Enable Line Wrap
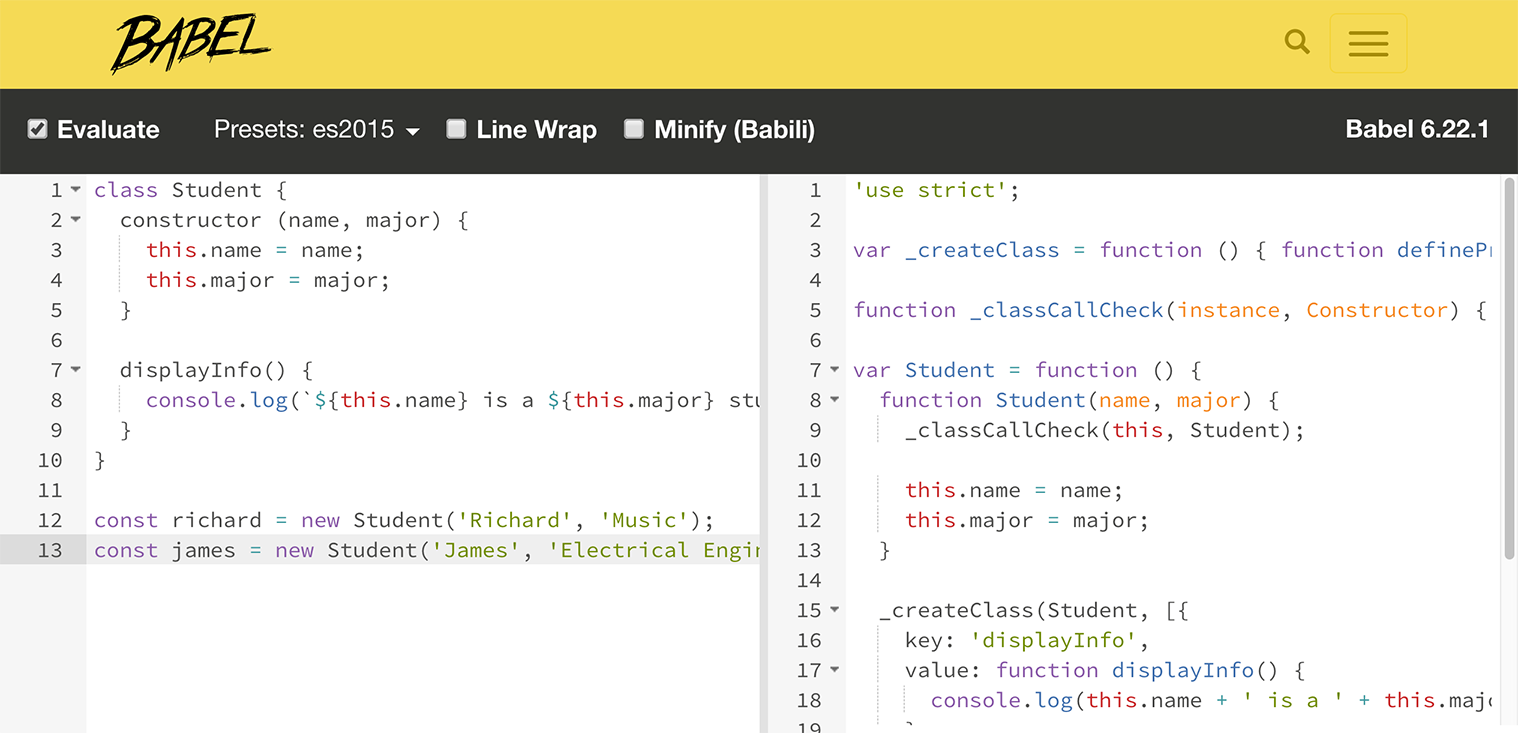This screenshot has width=1518, height=733. pos(456,128)
